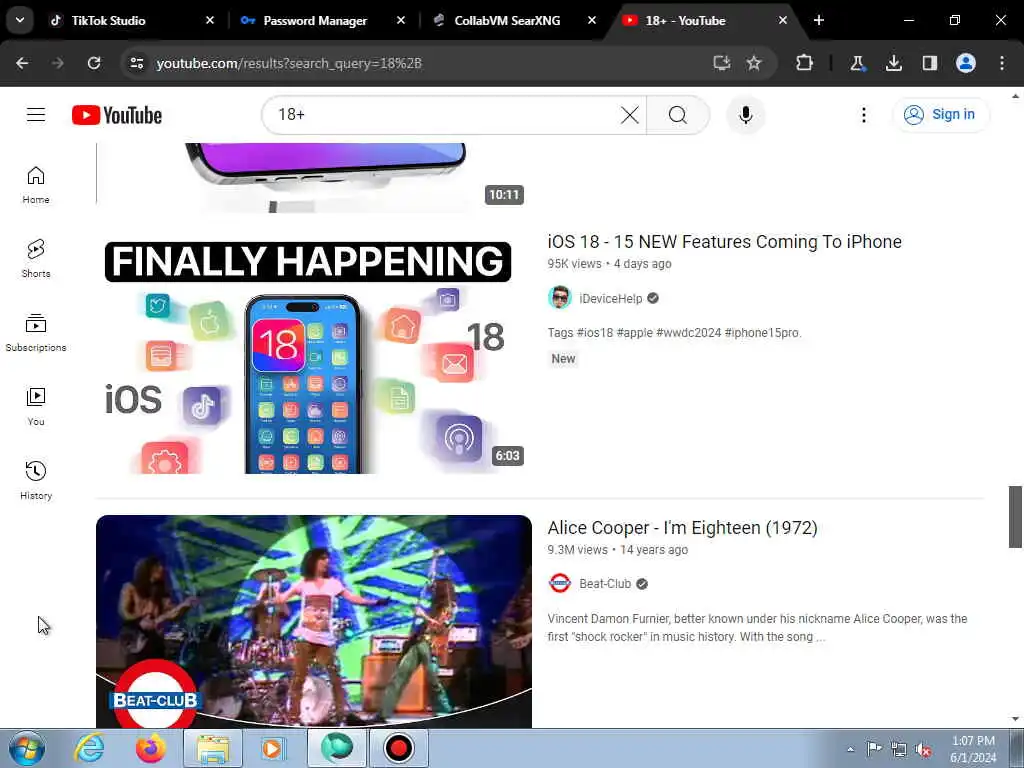
Task: Close the CollabVM SearXNG tab
Action: click(x=592, y=20)
